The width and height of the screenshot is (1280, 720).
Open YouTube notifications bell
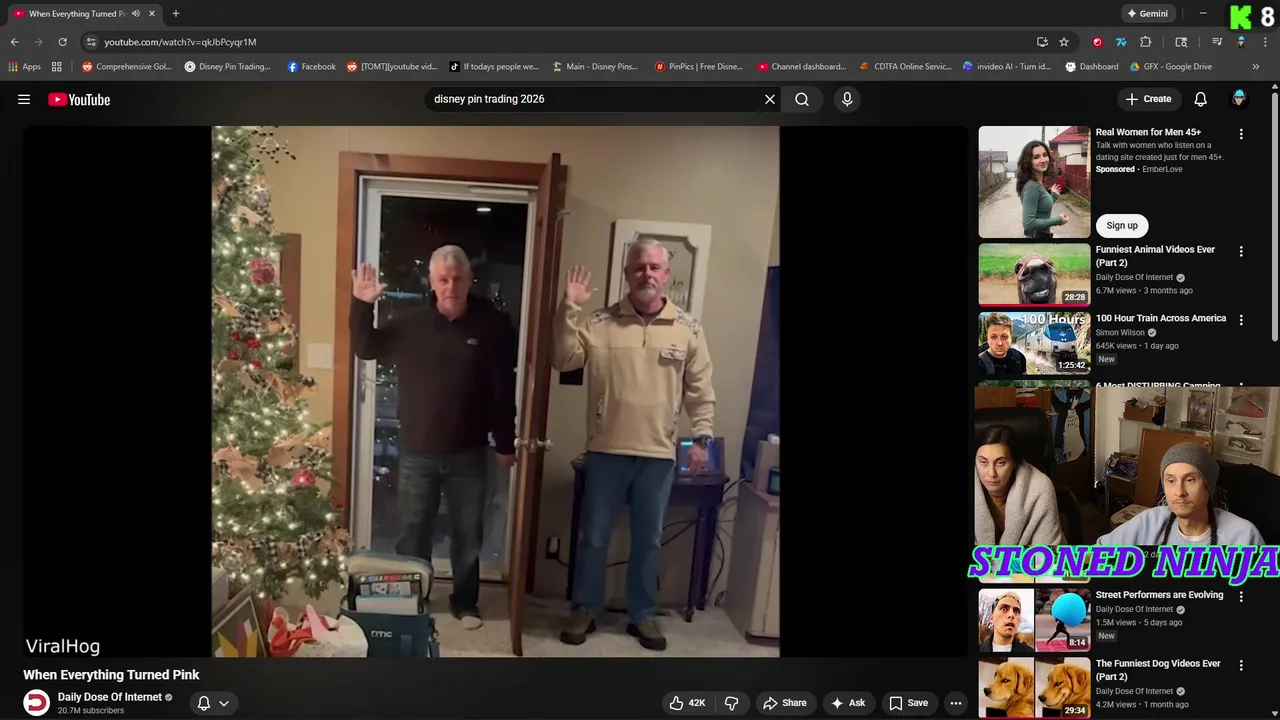[1201, 99]
